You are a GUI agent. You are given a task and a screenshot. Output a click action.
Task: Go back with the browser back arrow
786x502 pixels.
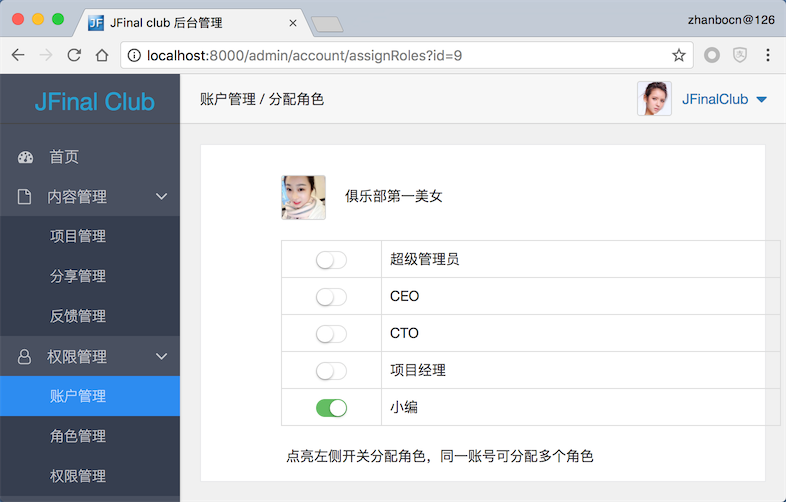tap(18, 55)
